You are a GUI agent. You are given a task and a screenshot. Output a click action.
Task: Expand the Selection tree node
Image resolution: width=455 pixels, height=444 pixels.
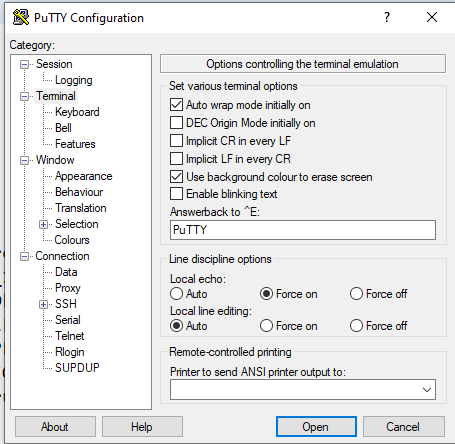(x=43, y=224)
